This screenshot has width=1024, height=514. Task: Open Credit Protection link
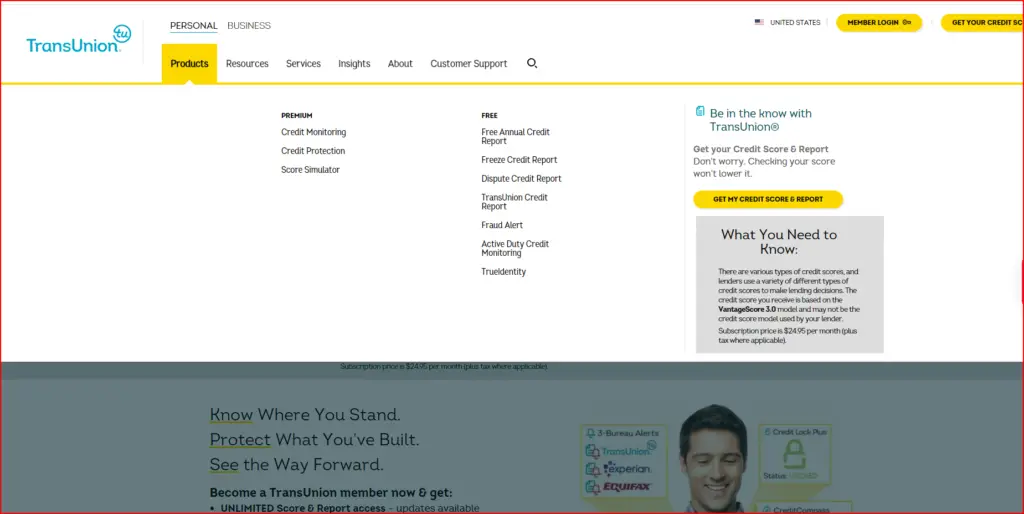tap(313, 151)
